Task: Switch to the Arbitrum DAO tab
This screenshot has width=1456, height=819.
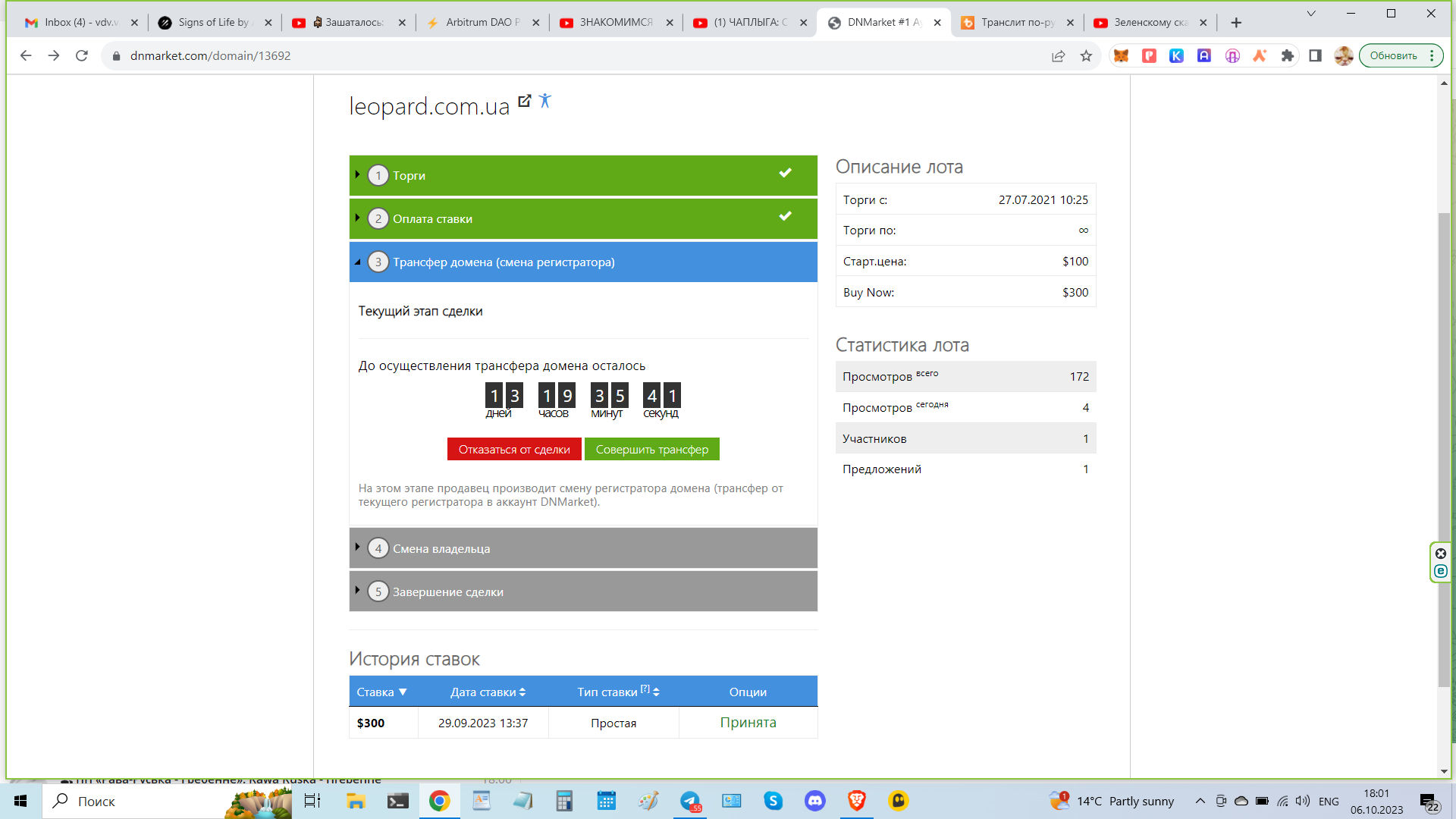Action: coord(483,22)
